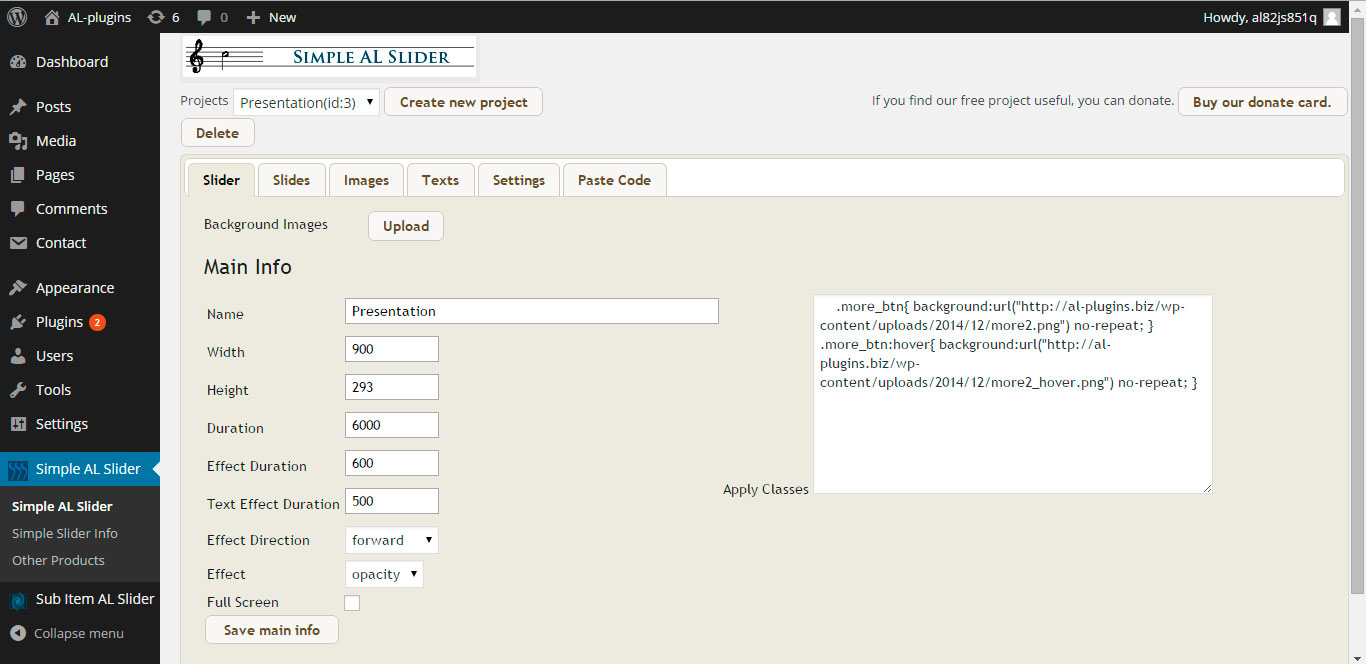Click the user avatar next to Howdy
This screenshot has height=664, width=1366.
tap(1332, 17)
